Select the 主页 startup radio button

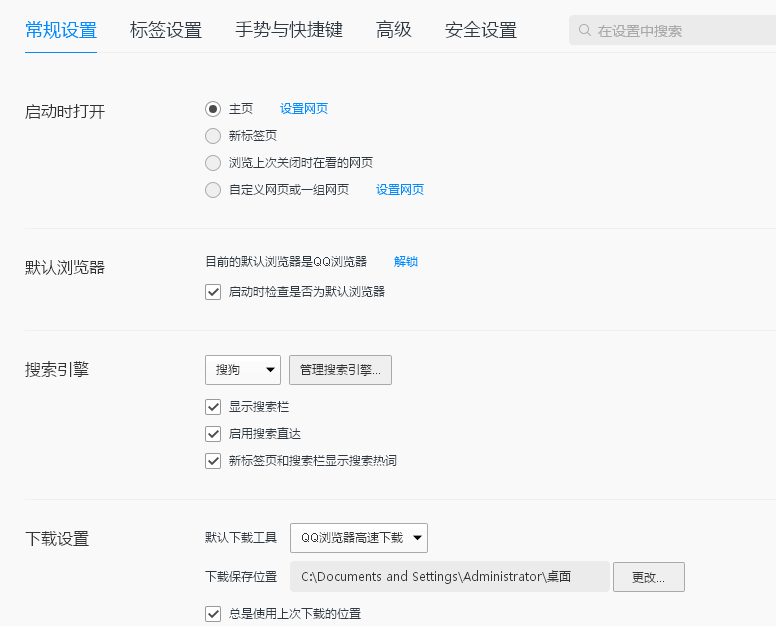coord(213,109)
